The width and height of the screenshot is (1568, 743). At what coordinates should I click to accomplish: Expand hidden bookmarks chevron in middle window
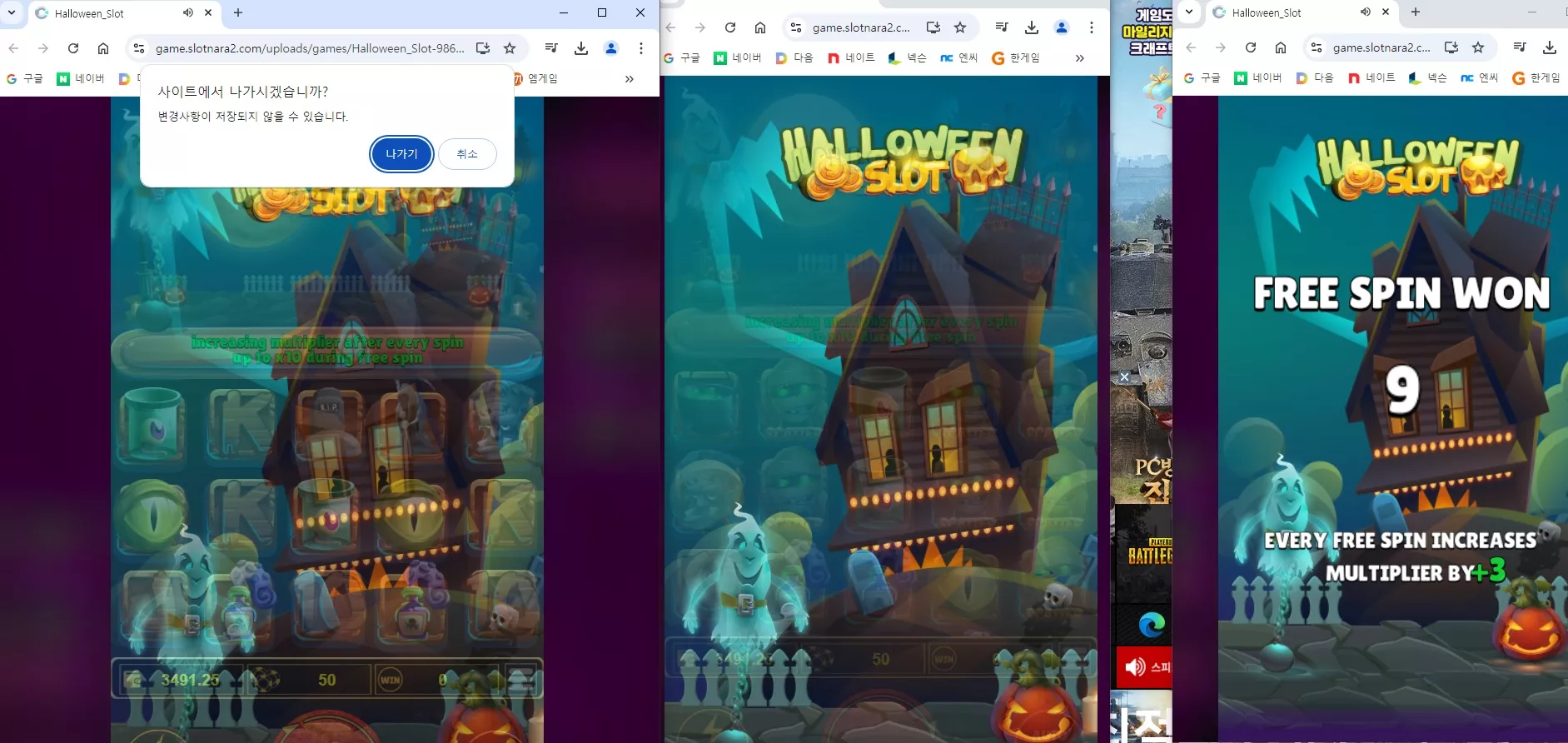coord(1080,58)
